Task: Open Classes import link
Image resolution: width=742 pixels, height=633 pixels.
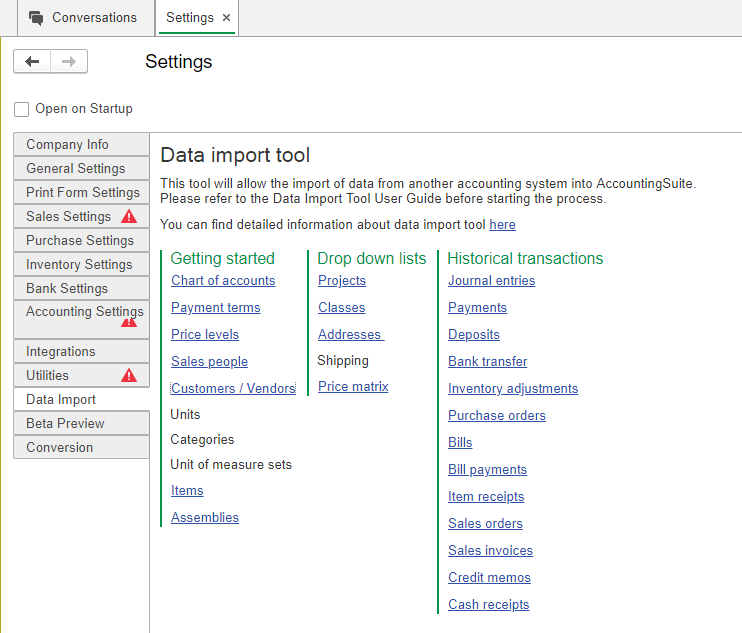Action: (x=342, y=308)
